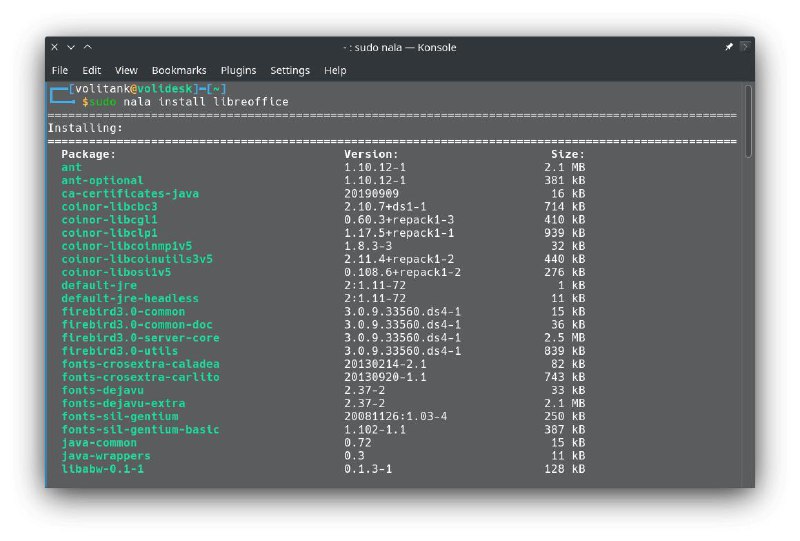This screenshot has height=541, width=800.
Task: Click version '20190909' of ca-certificates-java
Action: (371, 193)
